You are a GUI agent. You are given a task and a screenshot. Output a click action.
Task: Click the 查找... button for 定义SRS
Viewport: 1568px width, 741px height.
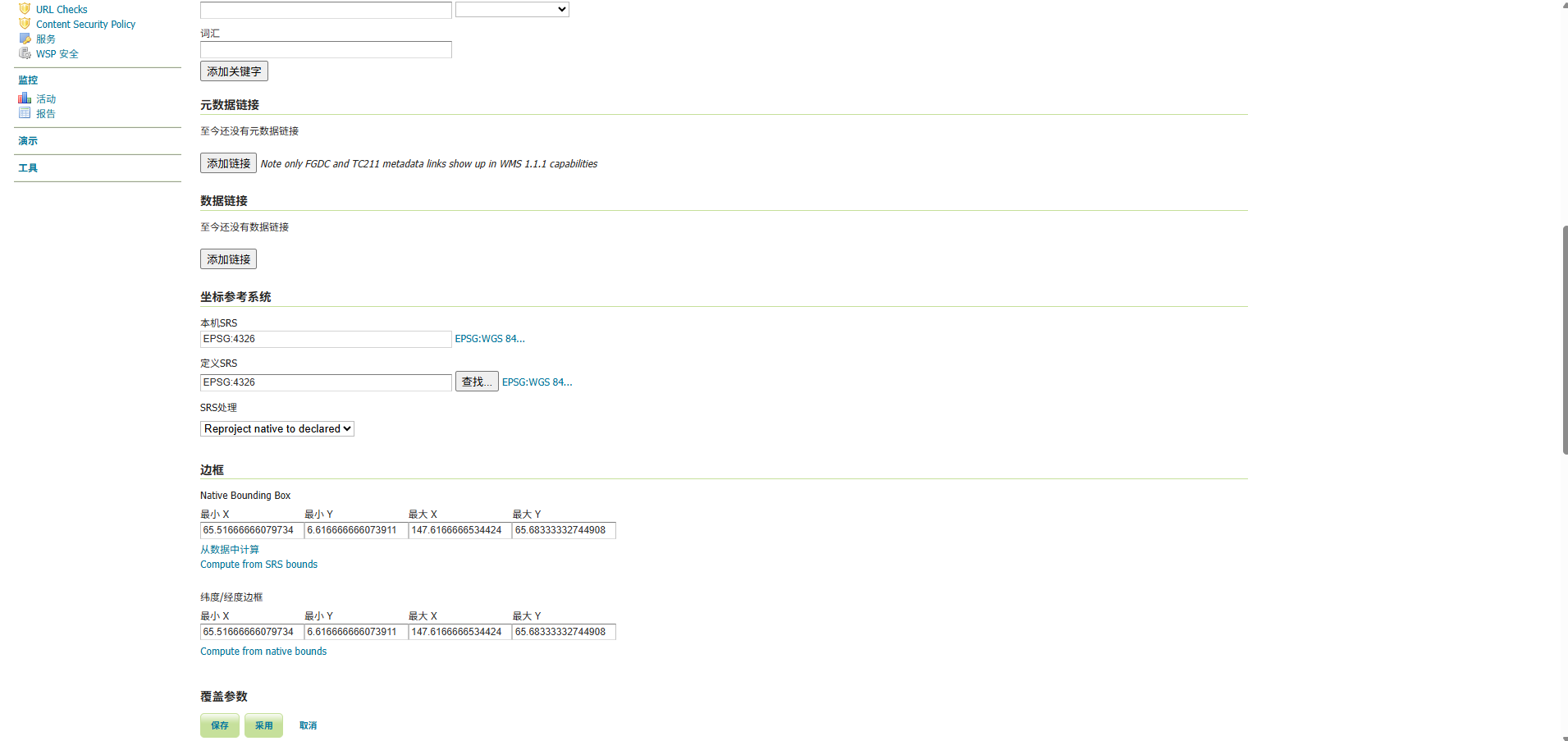(476, 382)
